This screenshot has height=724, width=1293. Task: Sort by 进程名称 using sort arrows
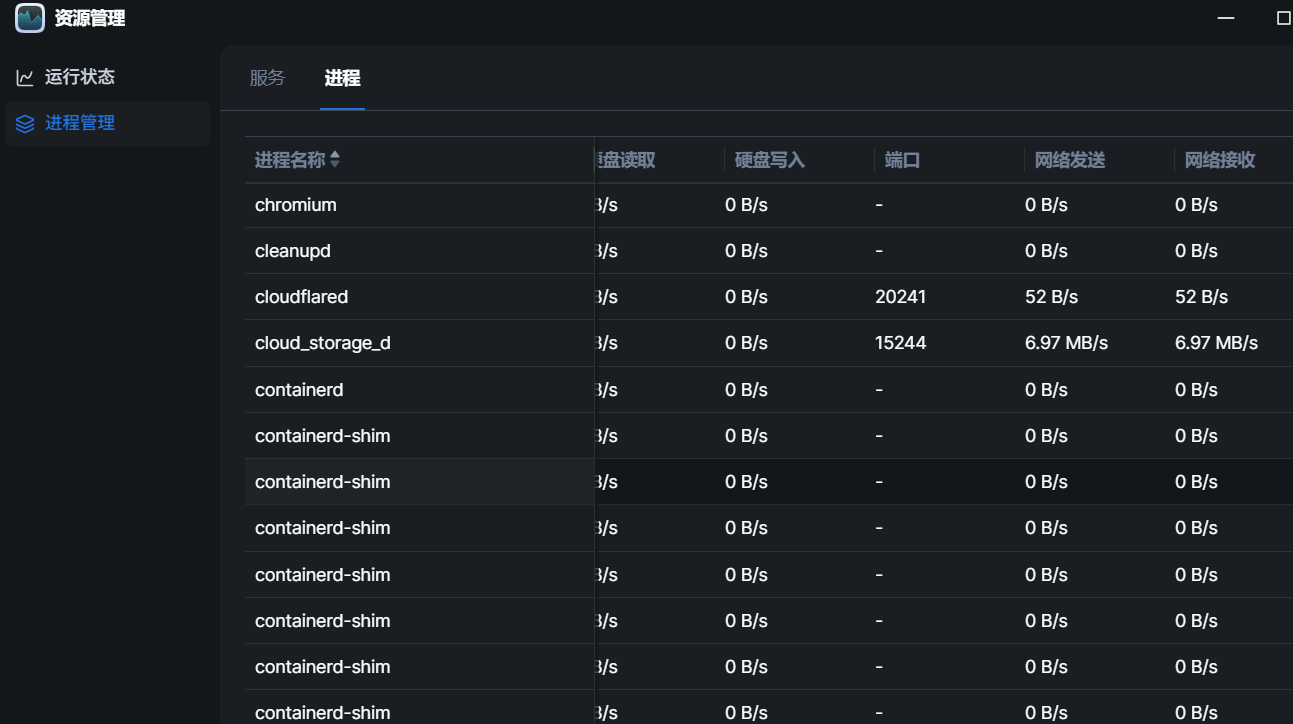click(x=335, y=160)
